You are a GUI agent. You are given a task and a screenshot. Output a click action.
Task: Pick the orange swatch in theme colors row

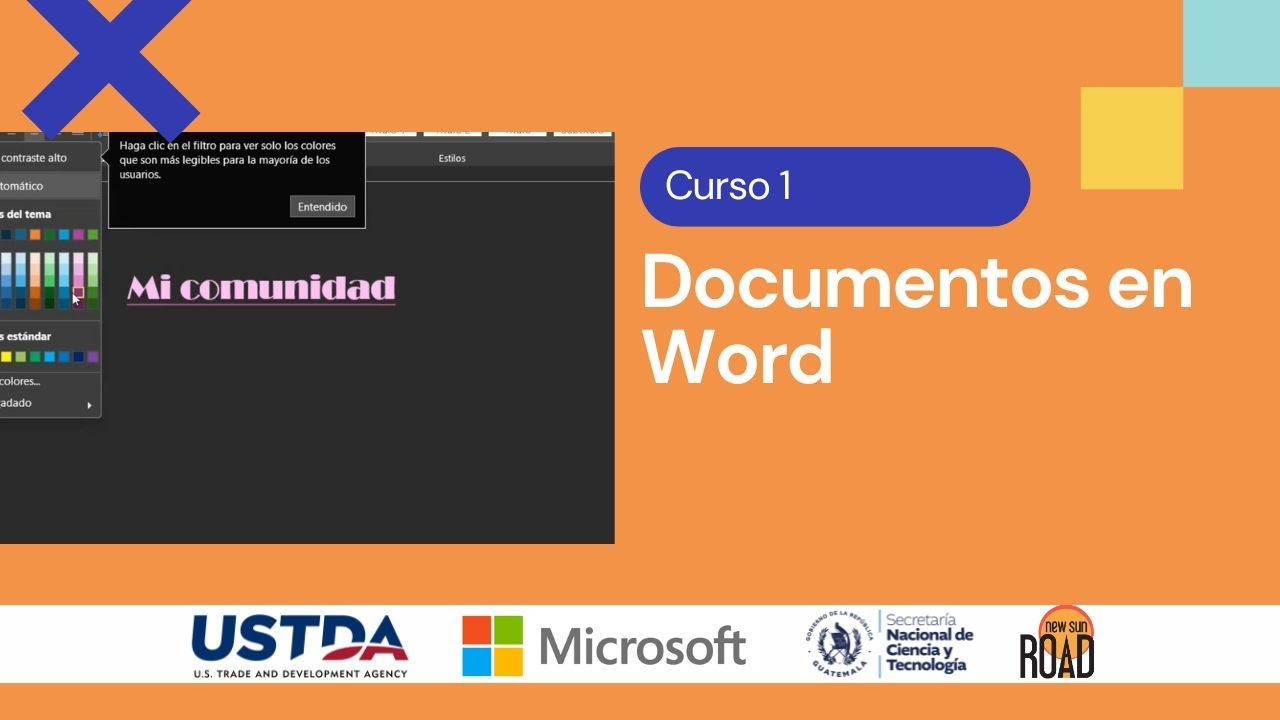pos(35,235)
